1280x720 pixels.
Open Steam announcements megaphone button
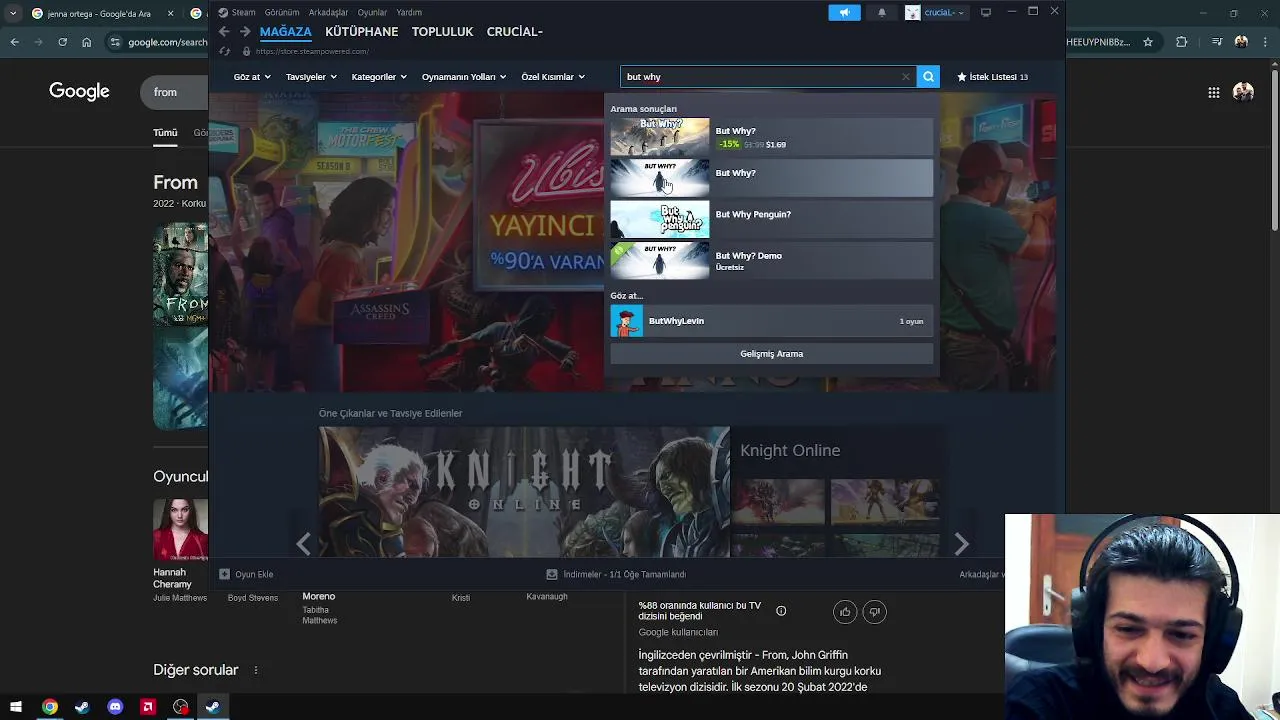pyautogui.click(x=844, y=12)
